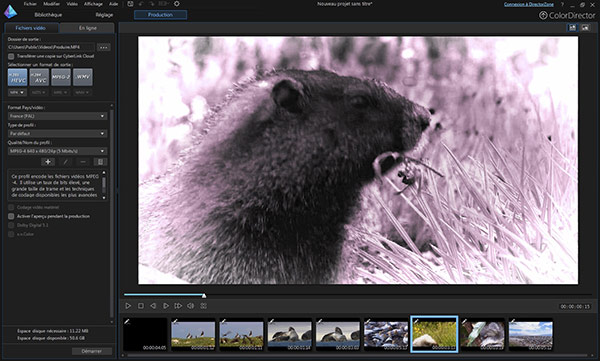Click the output folder path field

[51, 47]
